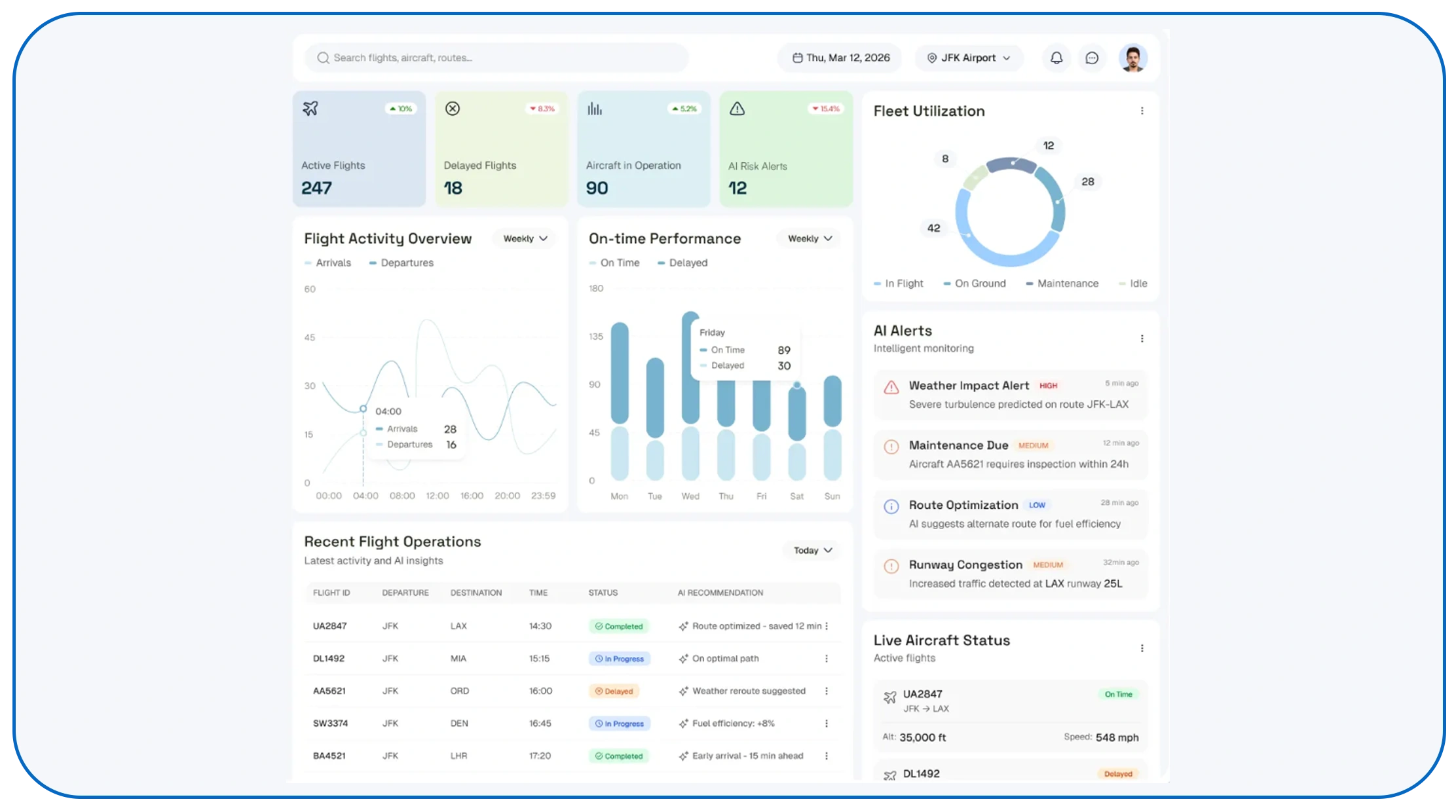The height and width of the screenshot is (812, 1456).
Task: Sort by the TIME column header
Action: click(538, 593)
